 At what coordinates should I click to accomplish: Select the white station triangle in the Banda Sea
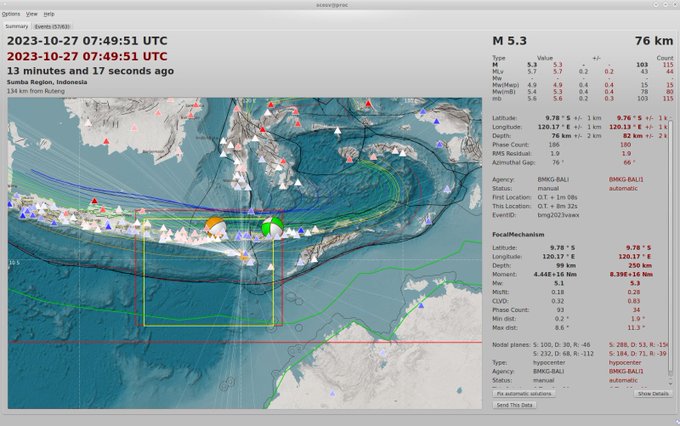[x=337, y=130]
